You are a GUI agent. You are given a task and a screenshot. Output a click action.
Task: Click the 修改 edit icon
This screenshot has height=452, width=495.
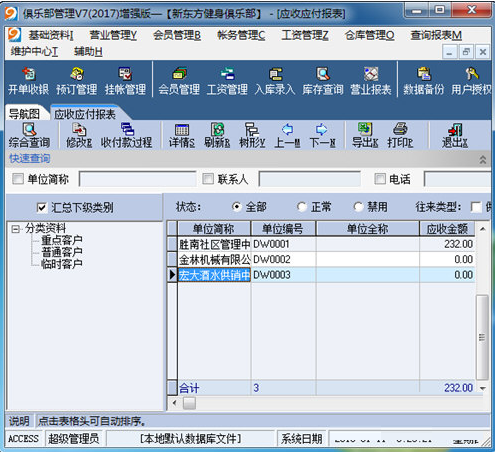(79, 135)
